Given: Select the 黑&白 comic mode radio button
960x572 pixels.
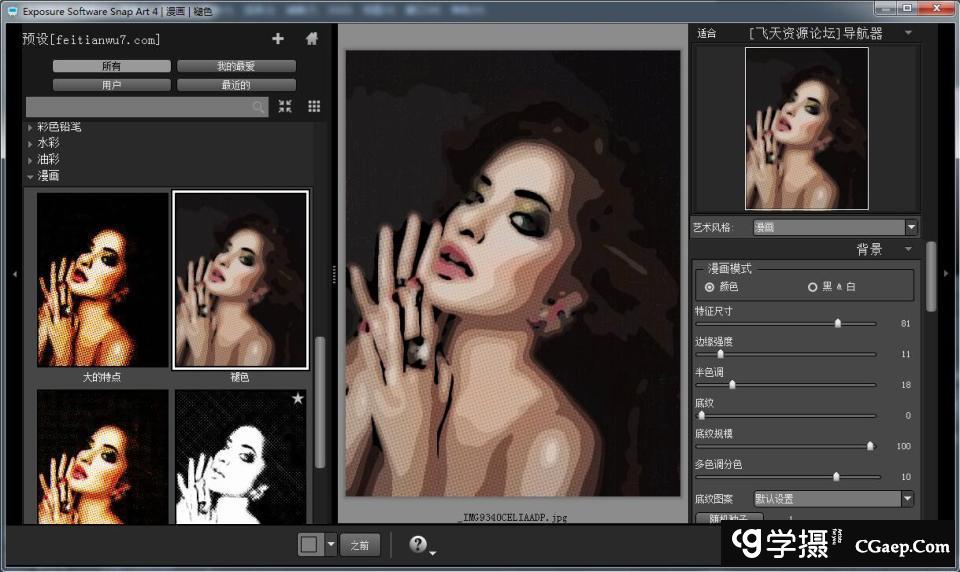Looking at the screenshot, I should pyautogui.click(x=813, y=287).
